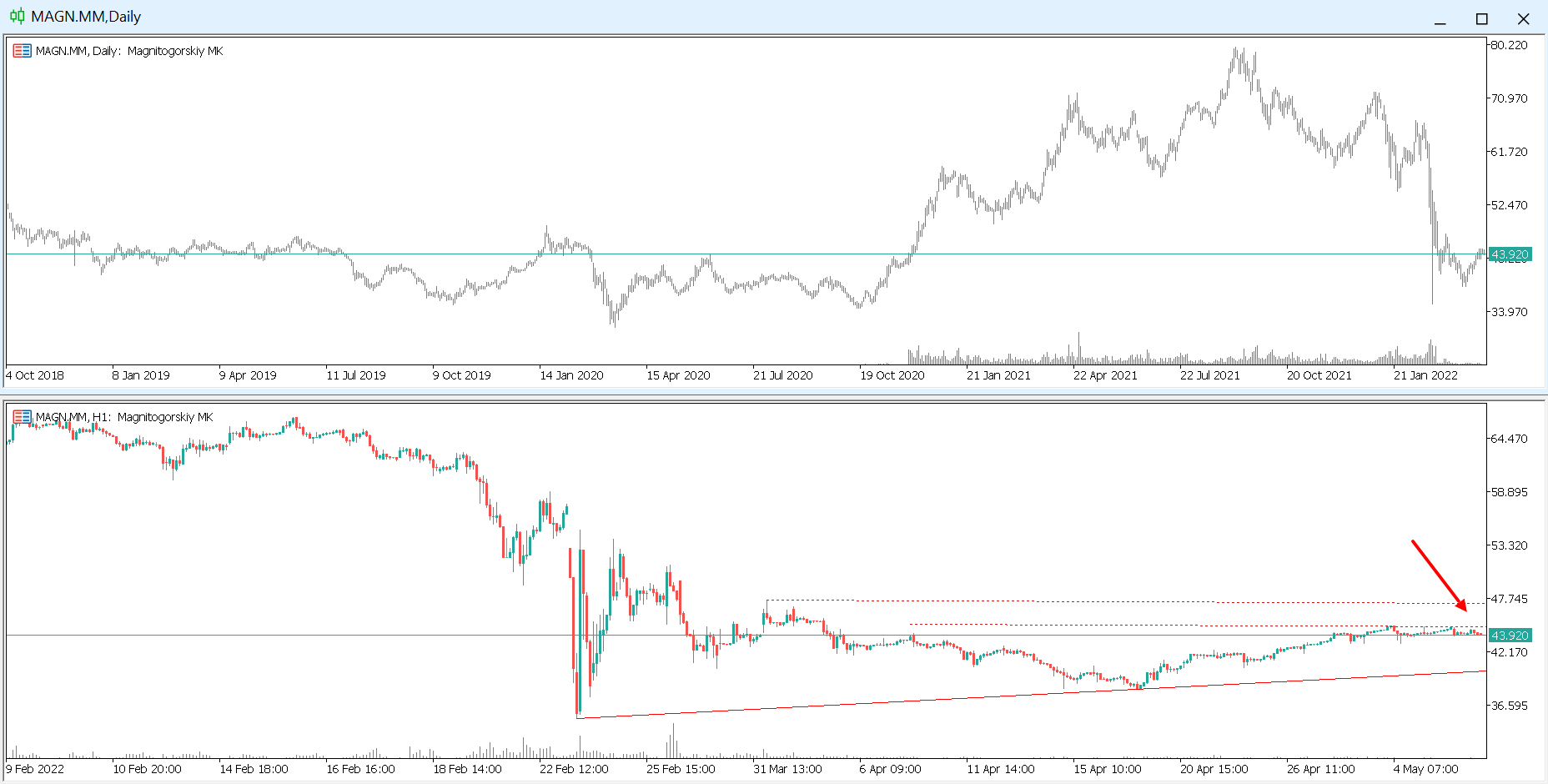1548x784 pixels.
Task: Select the lower red dashed resistance line
Action: (1199, 626)
